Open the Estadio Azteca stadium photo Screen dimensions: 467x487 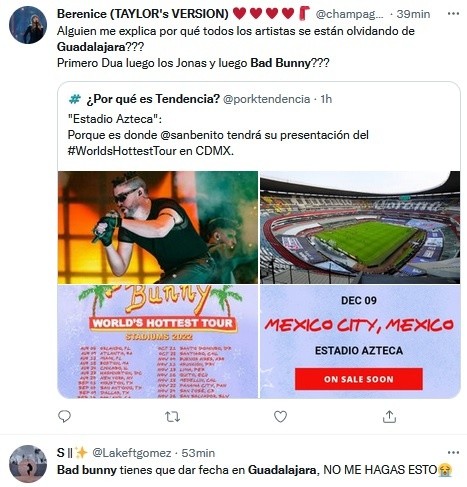[360, 227]
